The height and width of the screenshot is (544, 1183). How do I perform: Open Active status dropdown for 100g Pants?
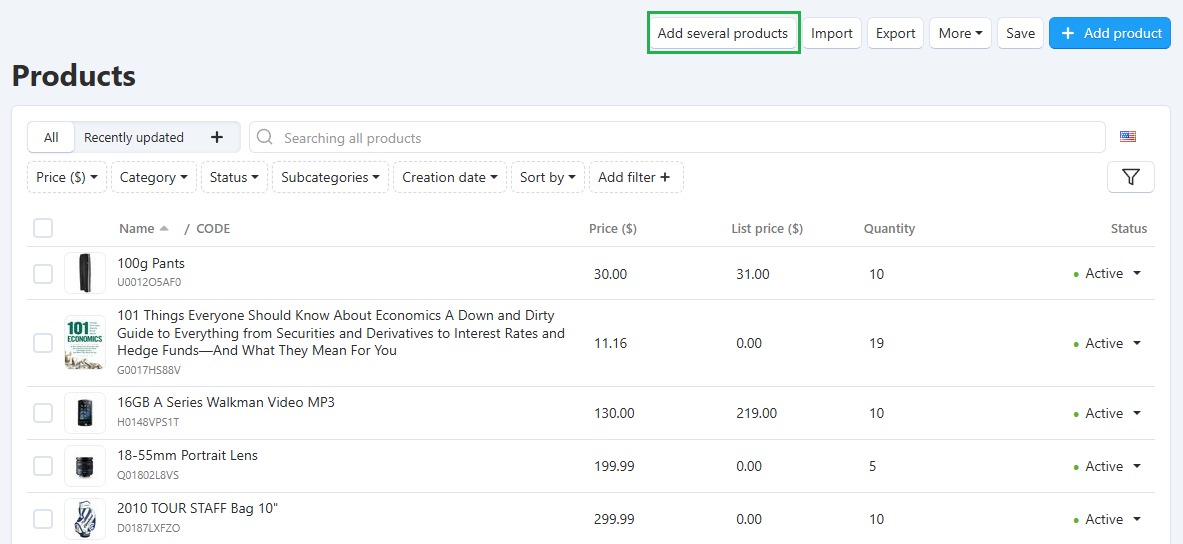(1108, 274)
